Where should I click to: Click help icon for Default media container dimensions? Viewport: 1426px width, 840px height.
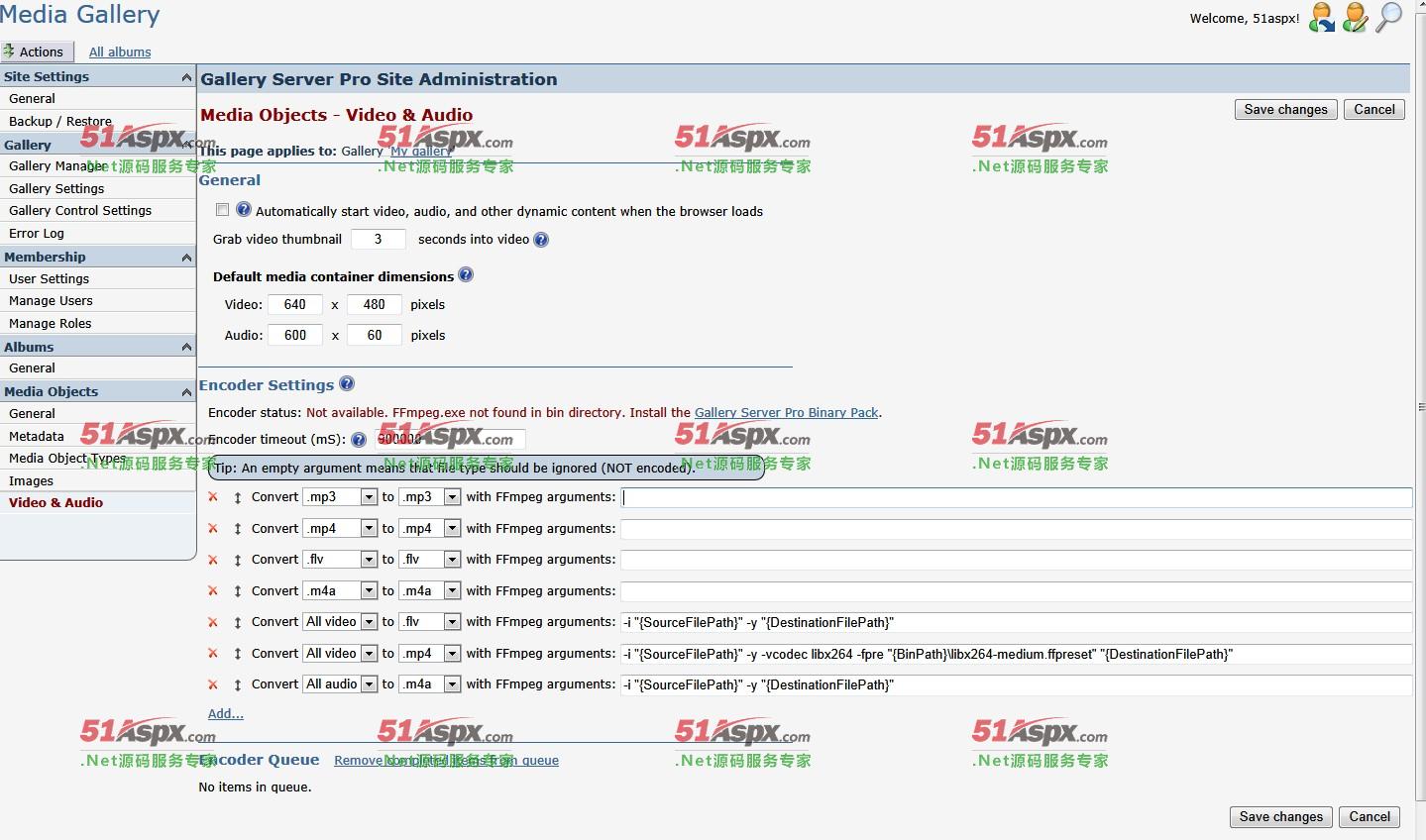(466, 275)
